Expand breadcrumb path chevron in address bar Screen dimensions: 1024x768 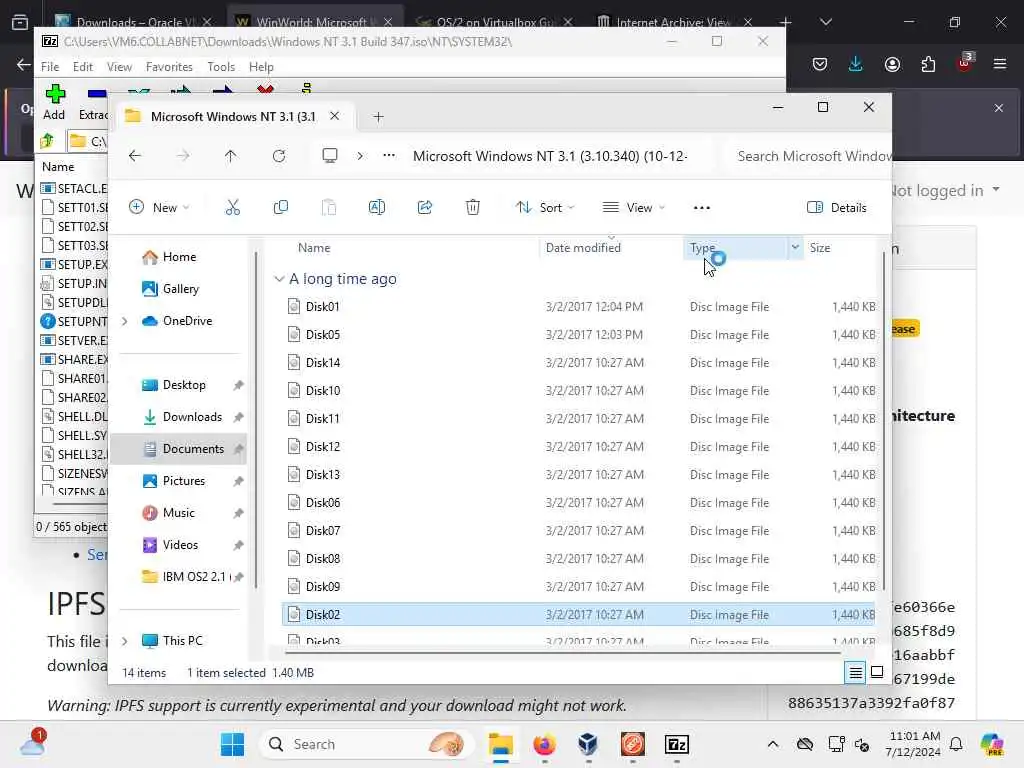pos(360,156)
